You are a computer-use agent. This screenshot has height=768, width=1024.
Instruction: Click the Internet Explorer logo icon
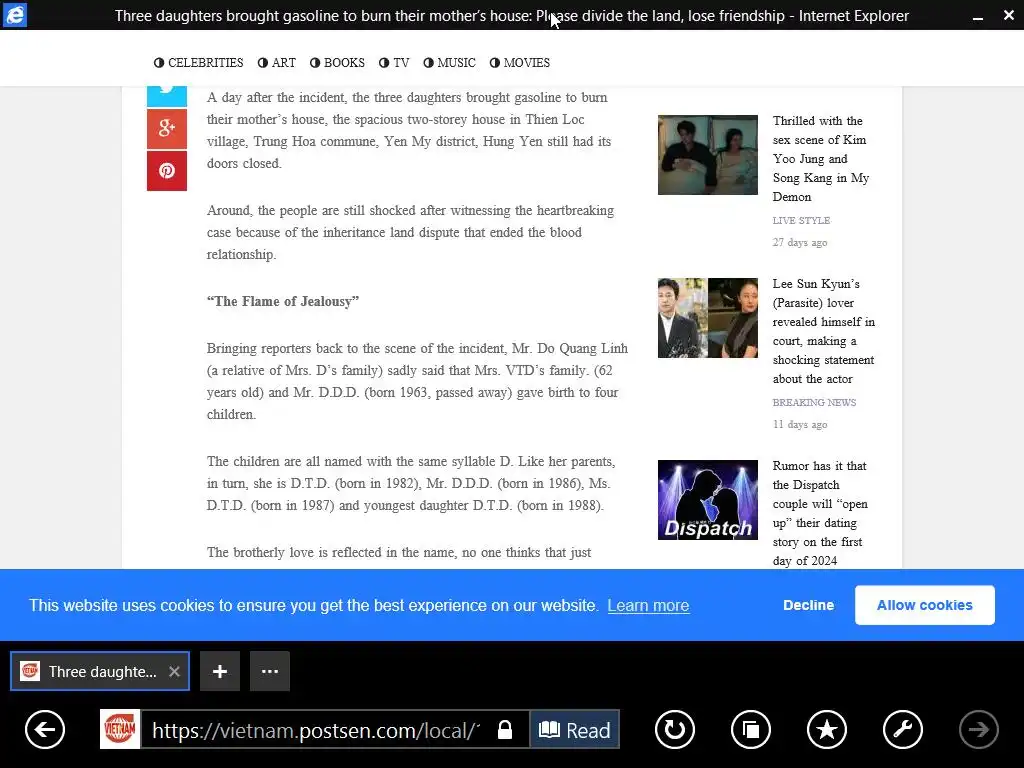click(14, 14)
